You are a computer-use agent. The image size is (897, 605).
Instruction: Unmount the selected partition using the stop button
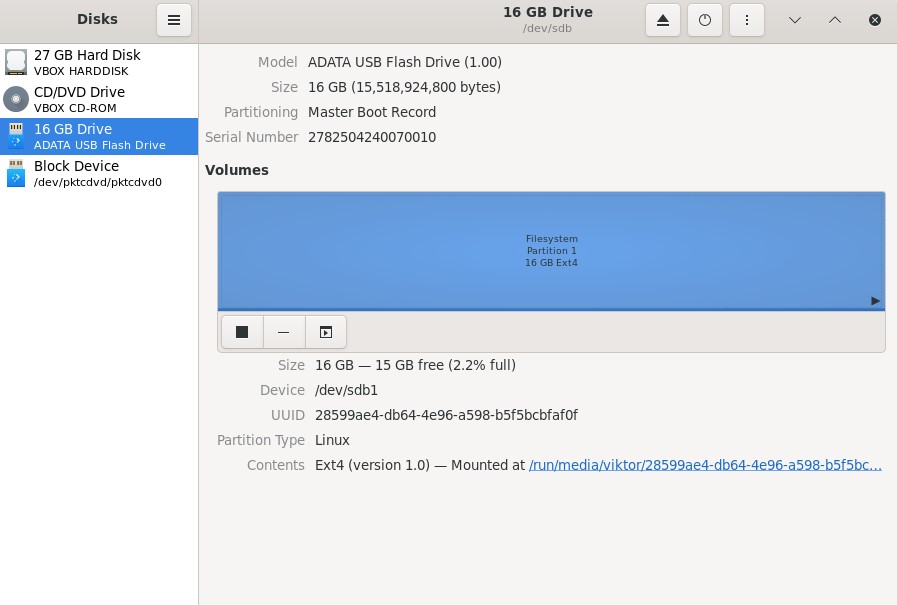point(242,332)
